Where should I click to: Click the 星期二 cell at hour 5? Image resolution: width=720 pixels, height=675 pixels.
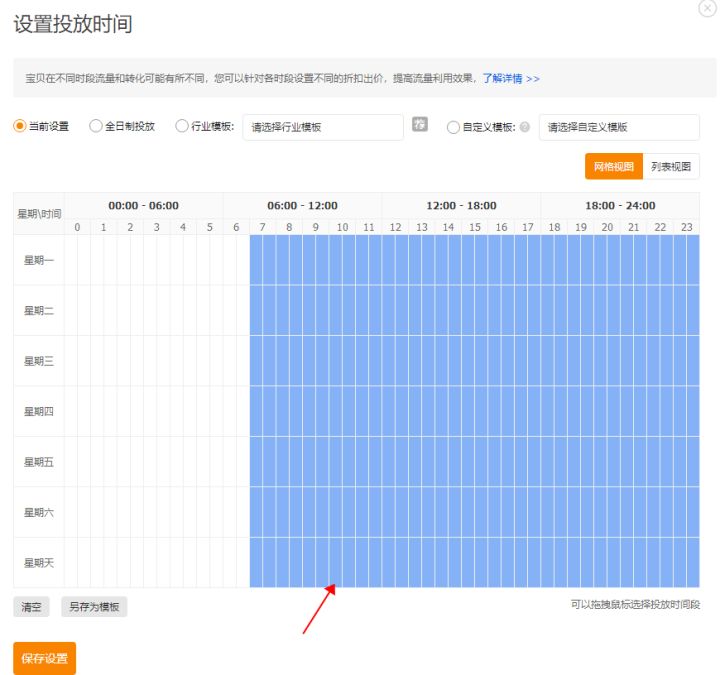[210, 310]
